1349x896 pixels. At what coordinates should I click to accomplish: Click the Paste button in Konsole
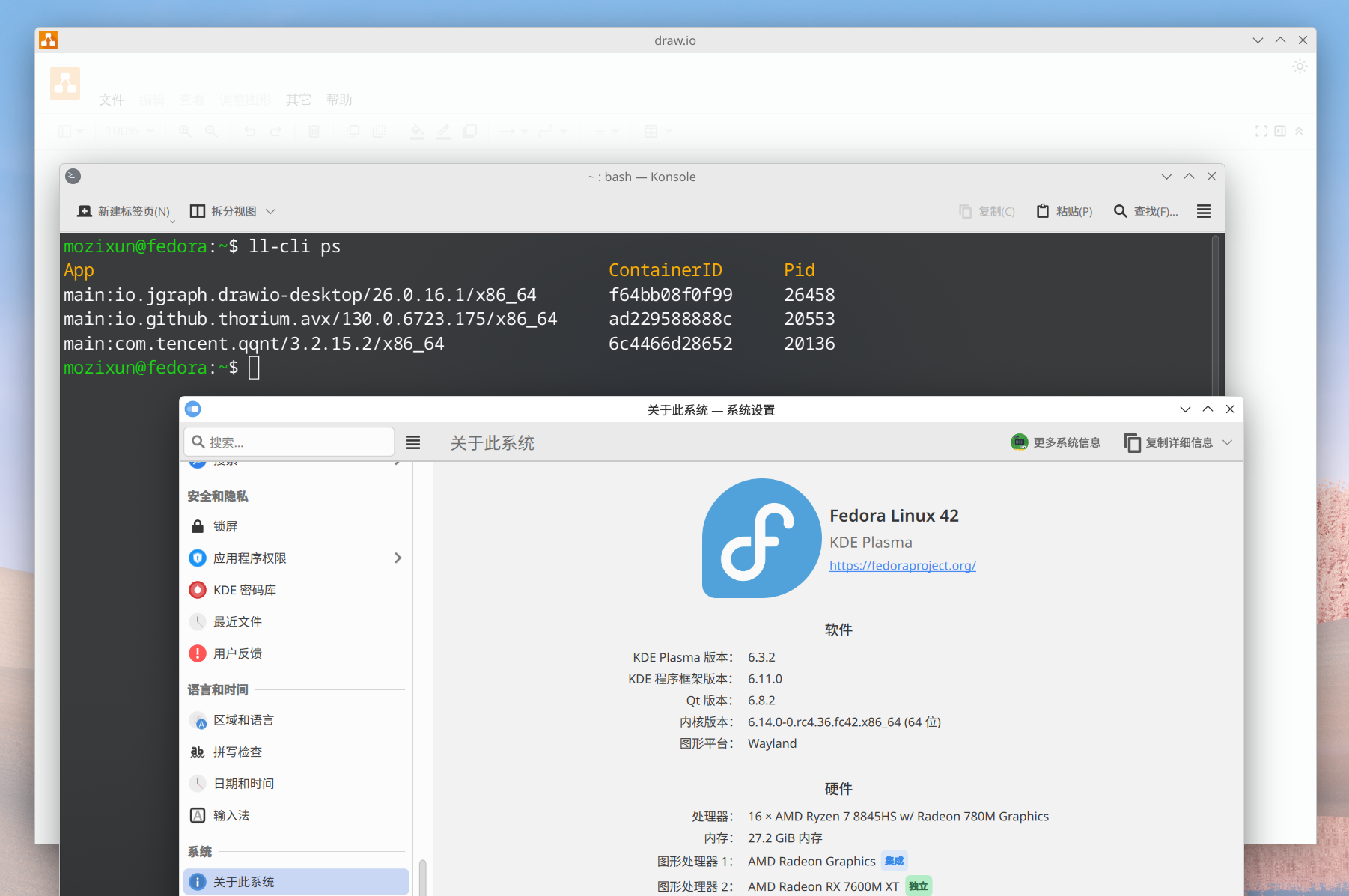[x=1064, y=211]
